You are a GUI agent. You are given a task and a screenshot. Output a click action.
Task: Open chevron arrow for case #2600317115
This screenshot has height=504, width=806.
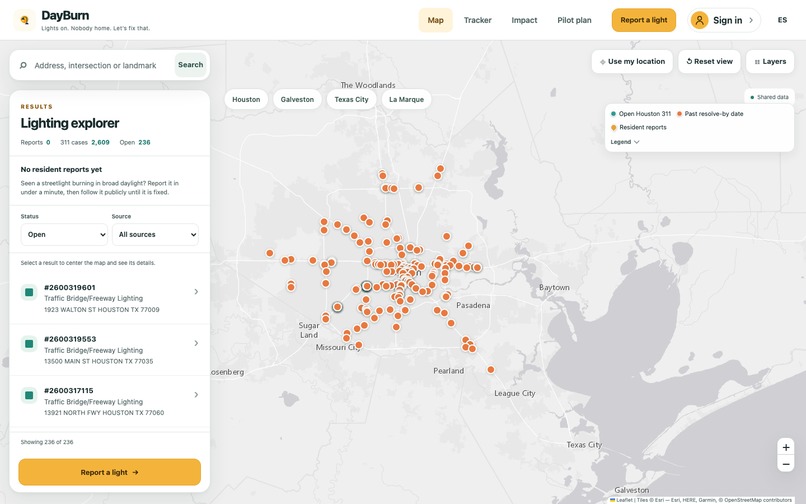click(196, 394)
